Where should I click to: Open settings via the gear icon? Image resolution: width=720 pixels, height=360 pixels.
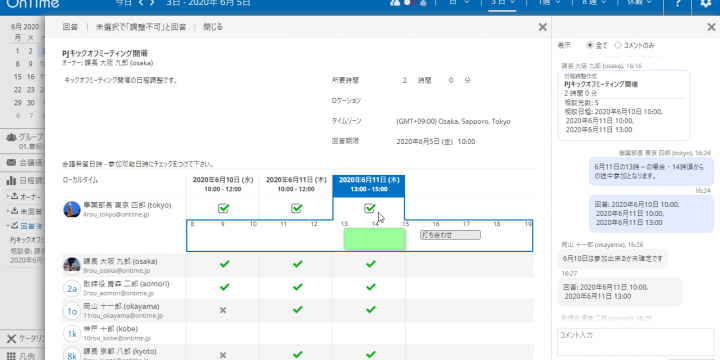point(705,4)
